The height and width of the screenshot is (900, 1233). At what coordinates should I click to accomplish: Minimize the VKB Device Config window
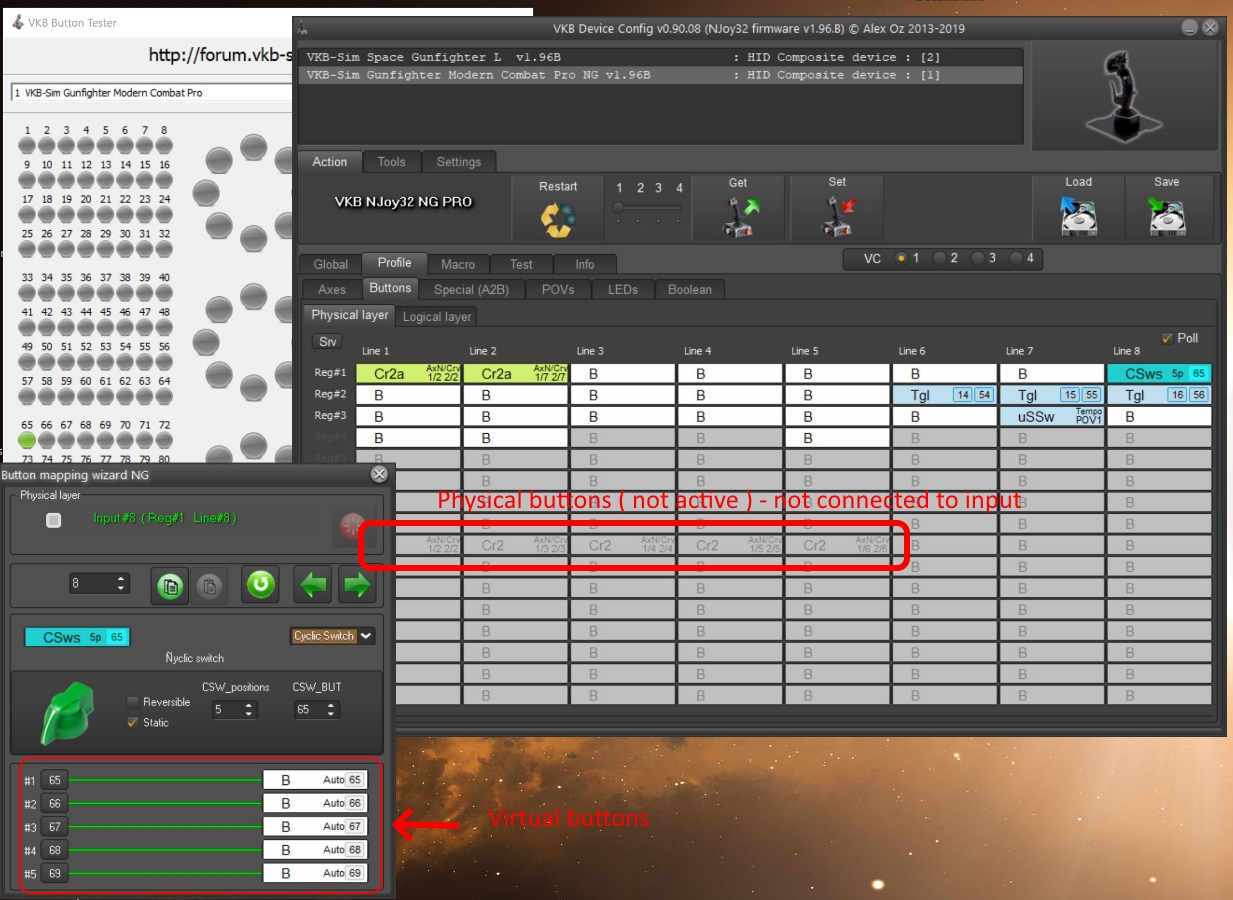pos(1188,28)
